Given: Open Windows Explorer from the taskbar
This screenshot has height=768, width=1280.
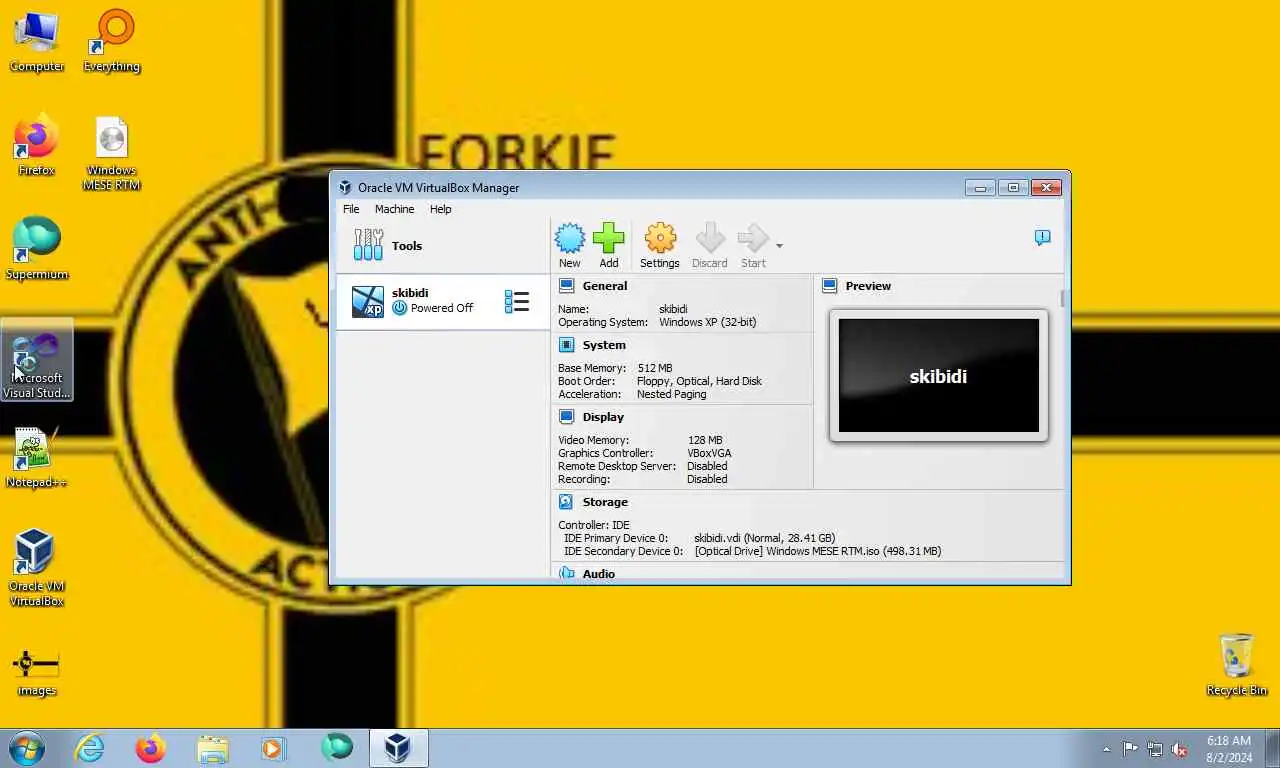Looking at the screenshot, I should click(x=213, y=748).
